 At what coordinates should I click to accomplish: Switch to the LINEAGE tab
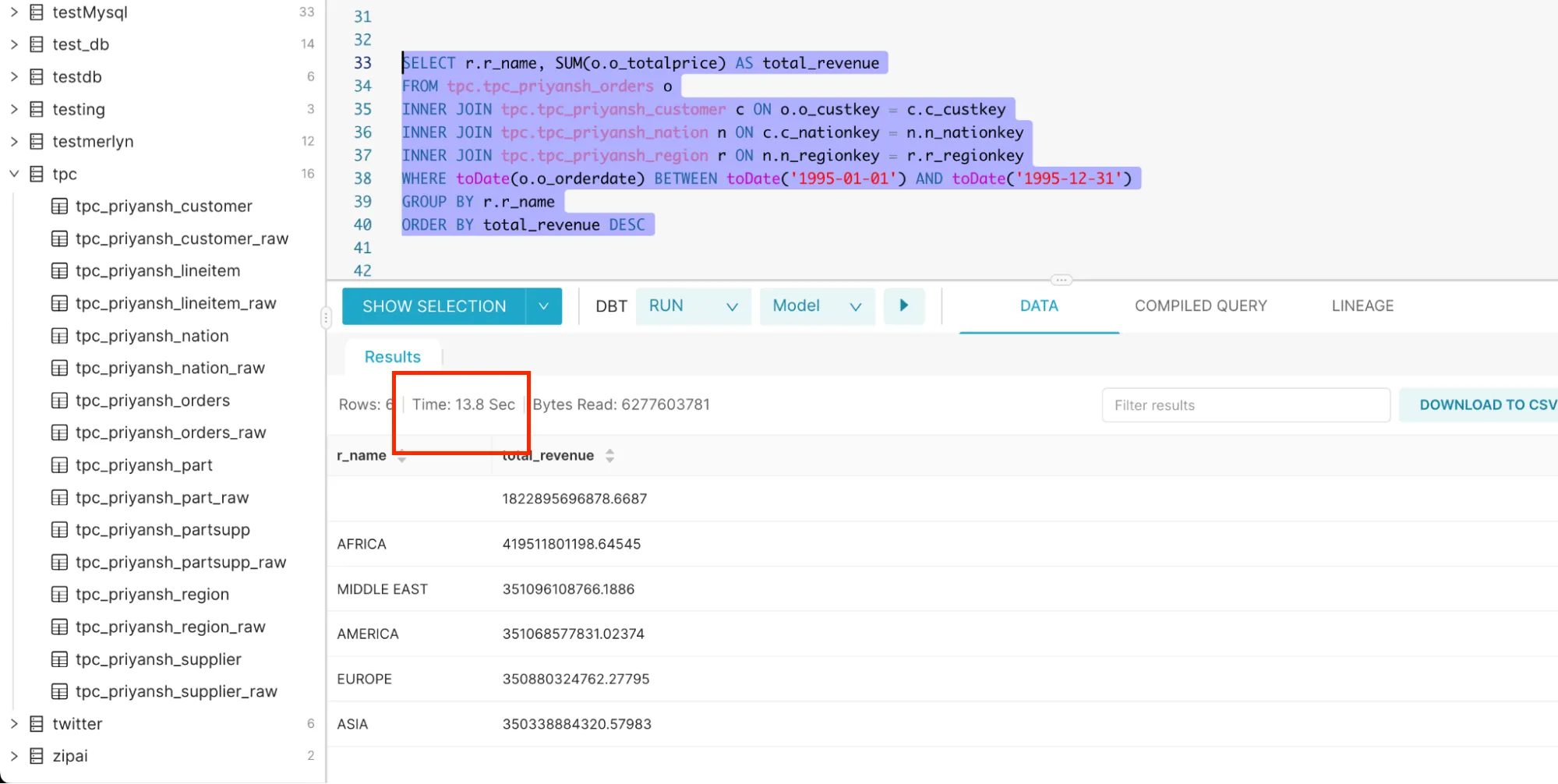[x=1362, y=306]
